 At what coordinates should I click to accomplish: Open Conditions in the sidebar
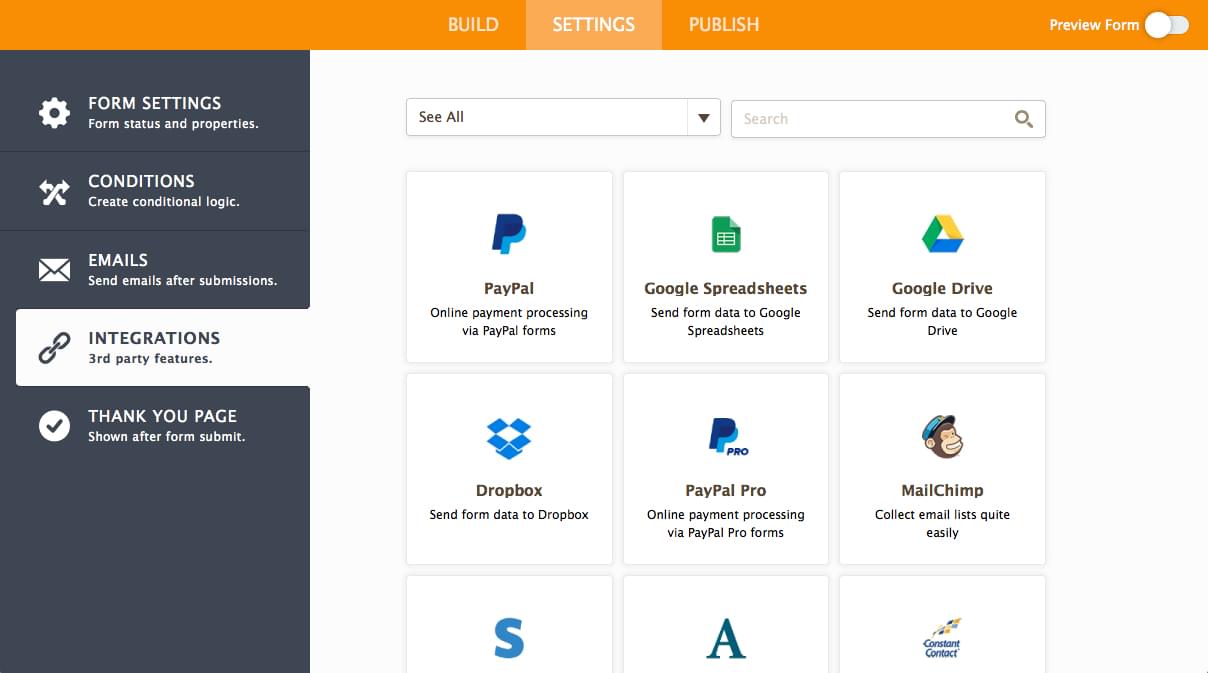point(155,191)
